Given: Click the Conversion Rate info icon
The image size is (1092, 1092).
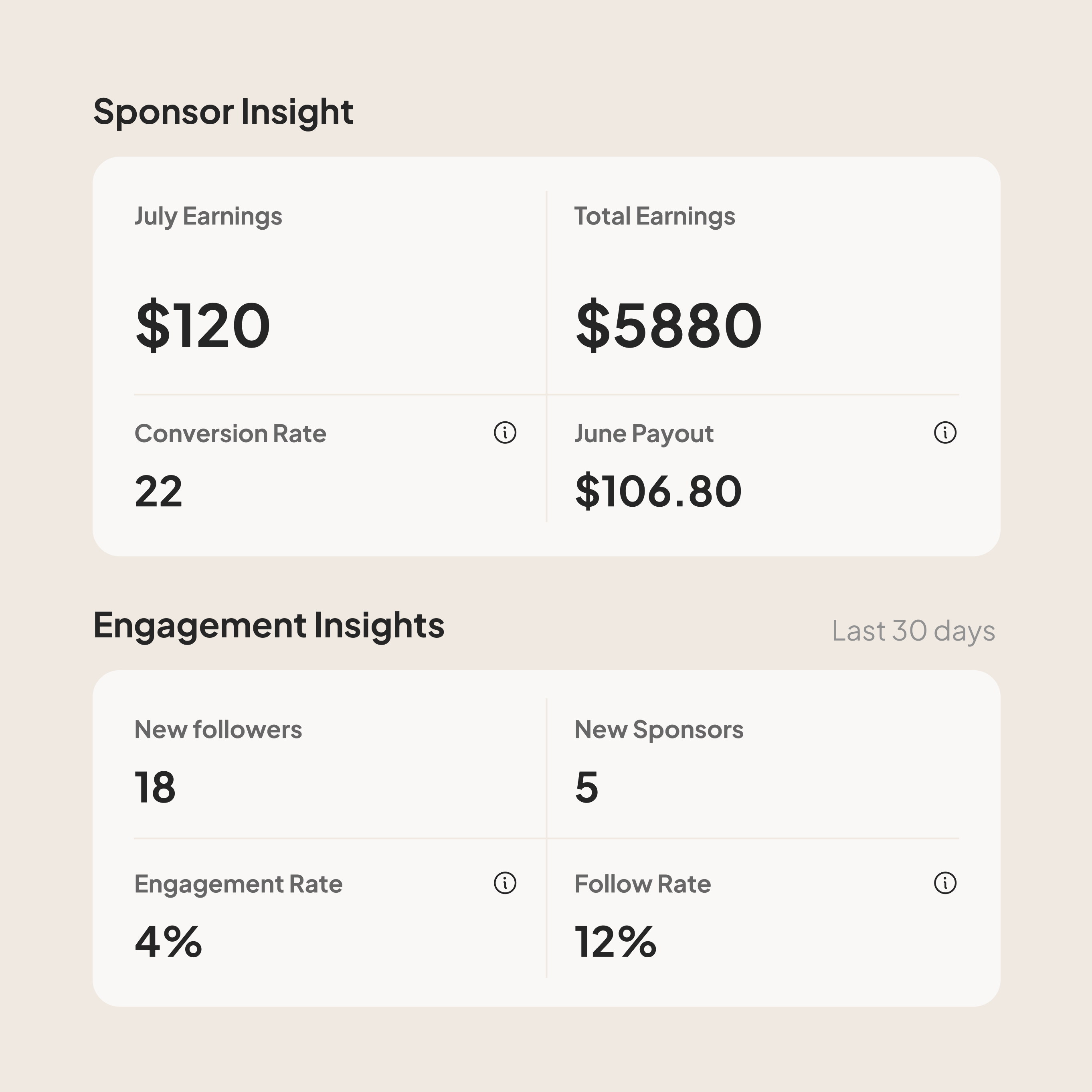Looking at the screenshot, I should [505, 433].
